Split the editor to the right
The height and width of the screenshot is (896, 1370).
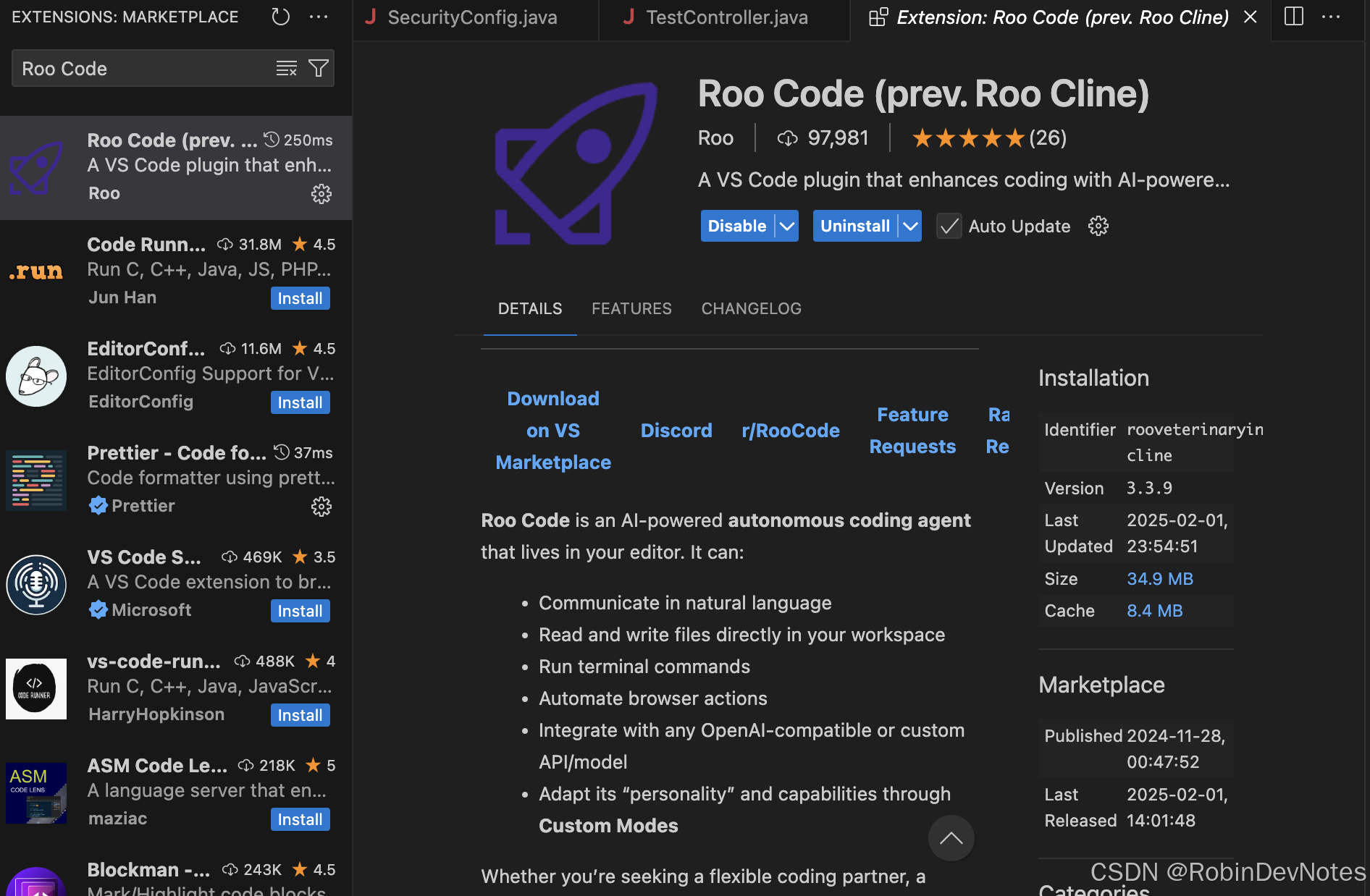pyautogui.click(x=1293, y=17)
